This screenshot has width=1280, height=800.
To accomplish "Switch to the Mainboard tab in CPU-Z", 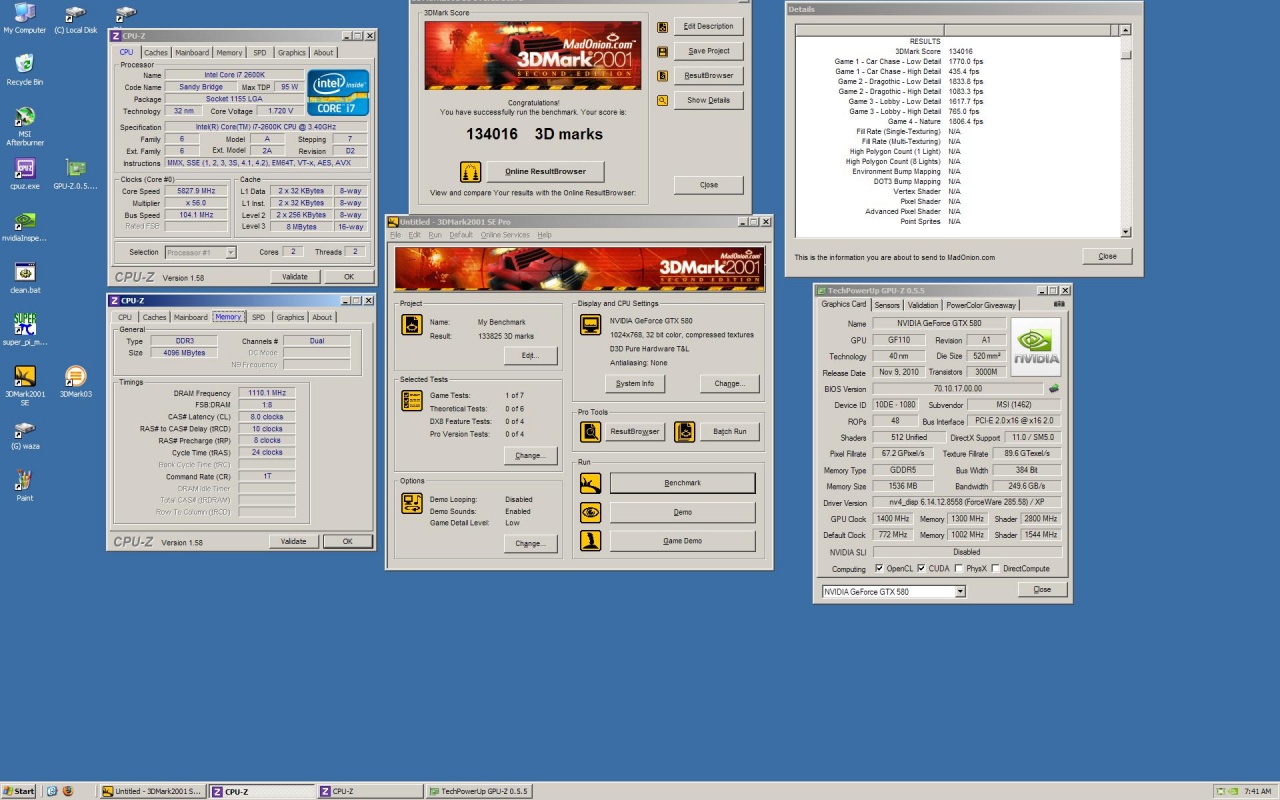I will point(192,53).
